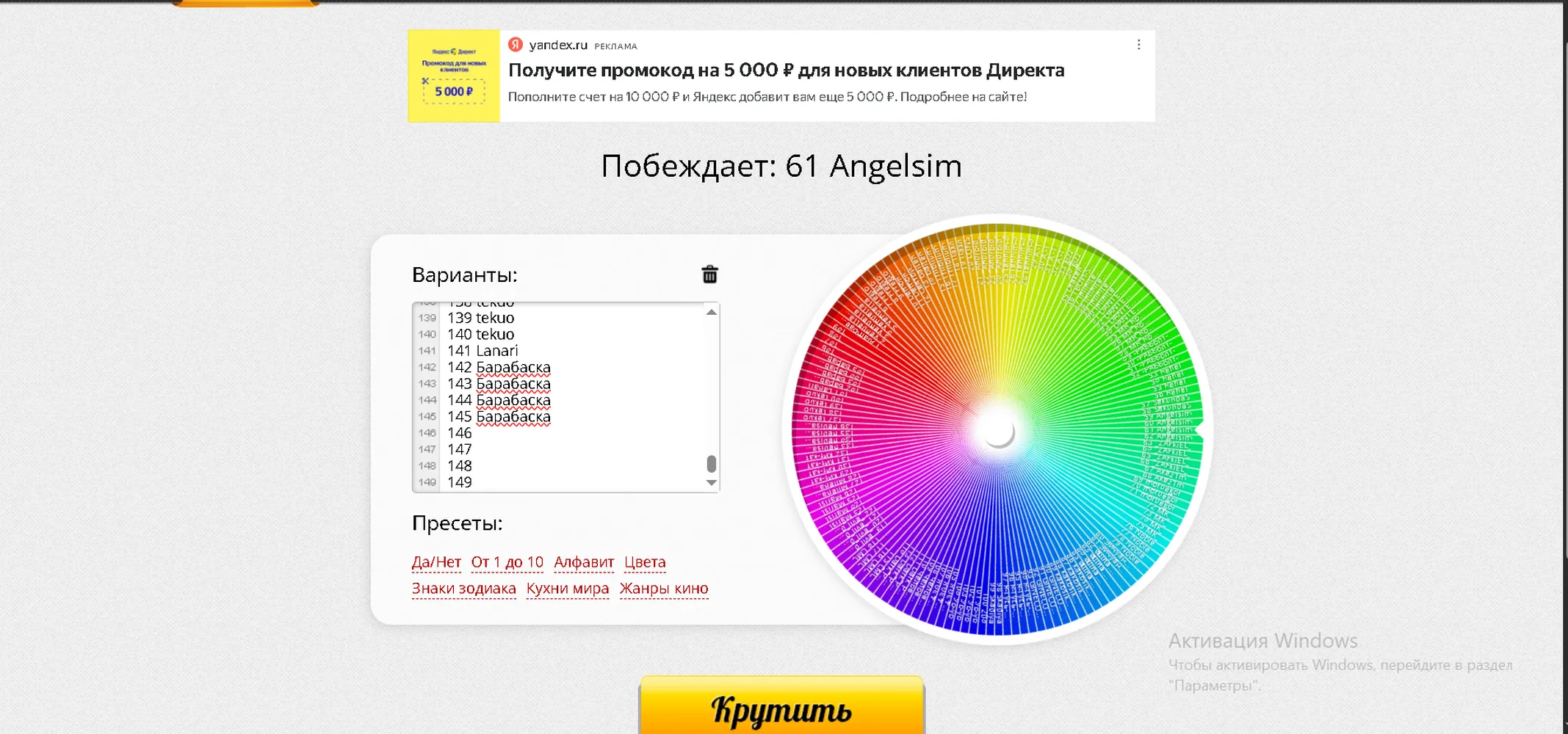Click the line '143 Барабаска'
Viewport: 1568px width, 734px height.
tap(499, 383)
